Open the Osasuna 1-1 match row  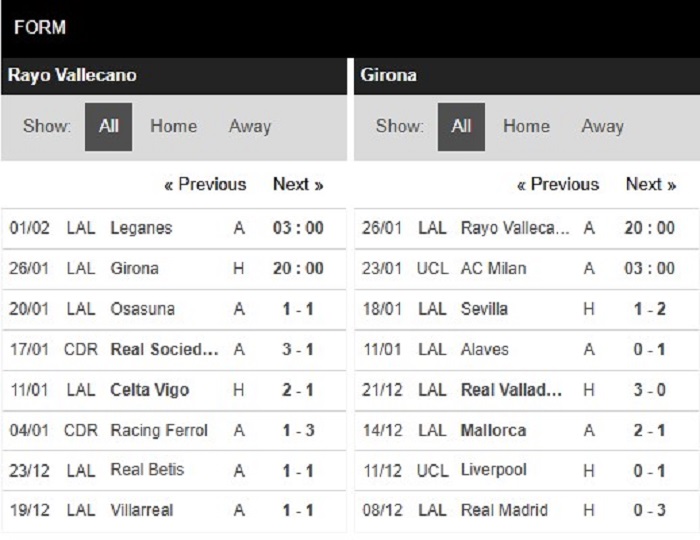174,309
